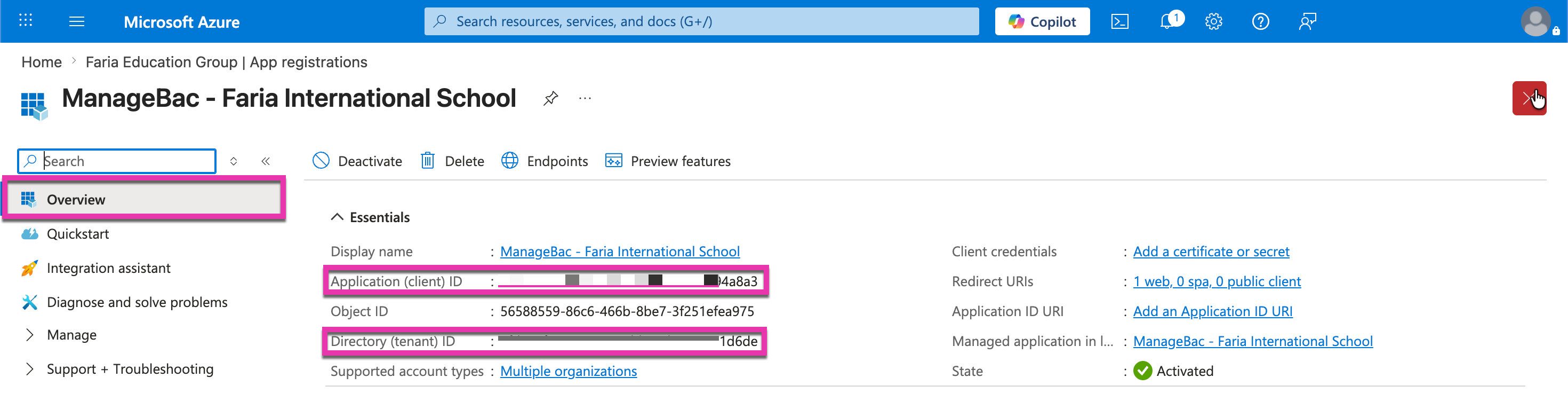Click the Object ID value
Viewport: 1568px width, 393px height.
pos(627,311)
